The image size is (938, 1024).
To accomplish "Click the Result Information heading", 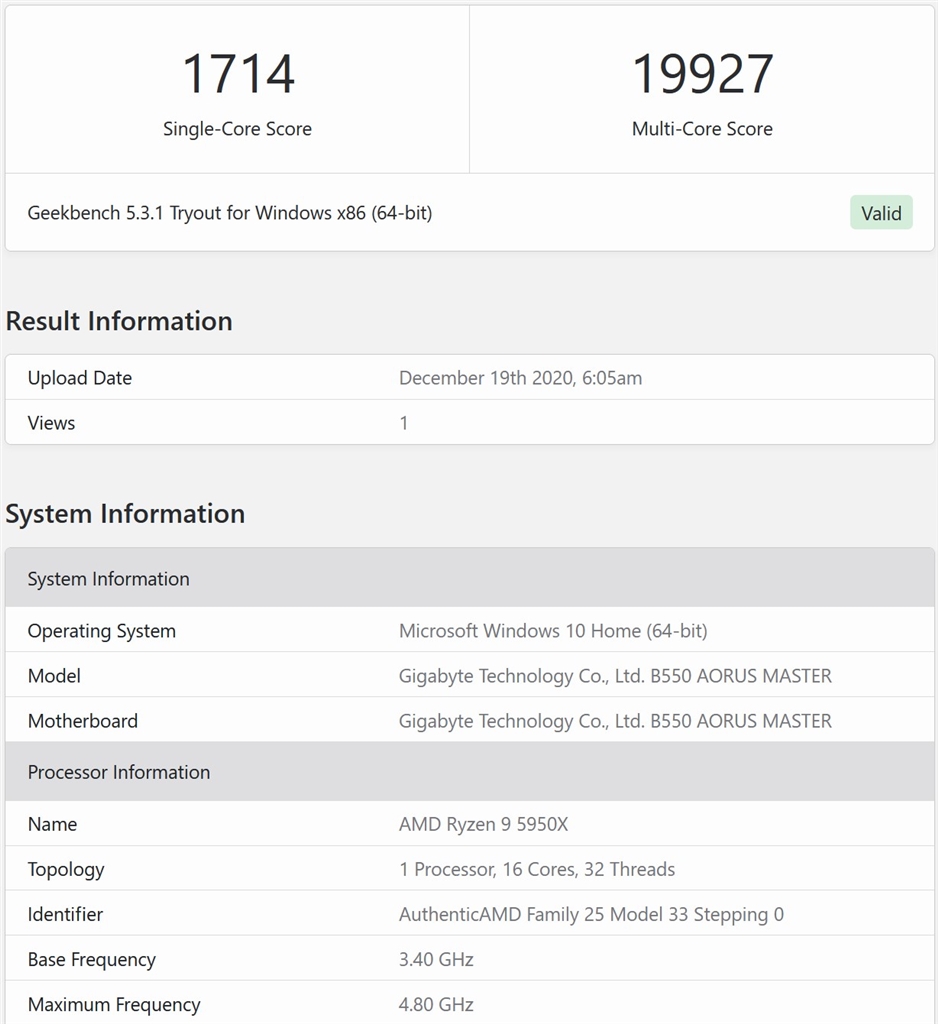I will pos(119,321).
